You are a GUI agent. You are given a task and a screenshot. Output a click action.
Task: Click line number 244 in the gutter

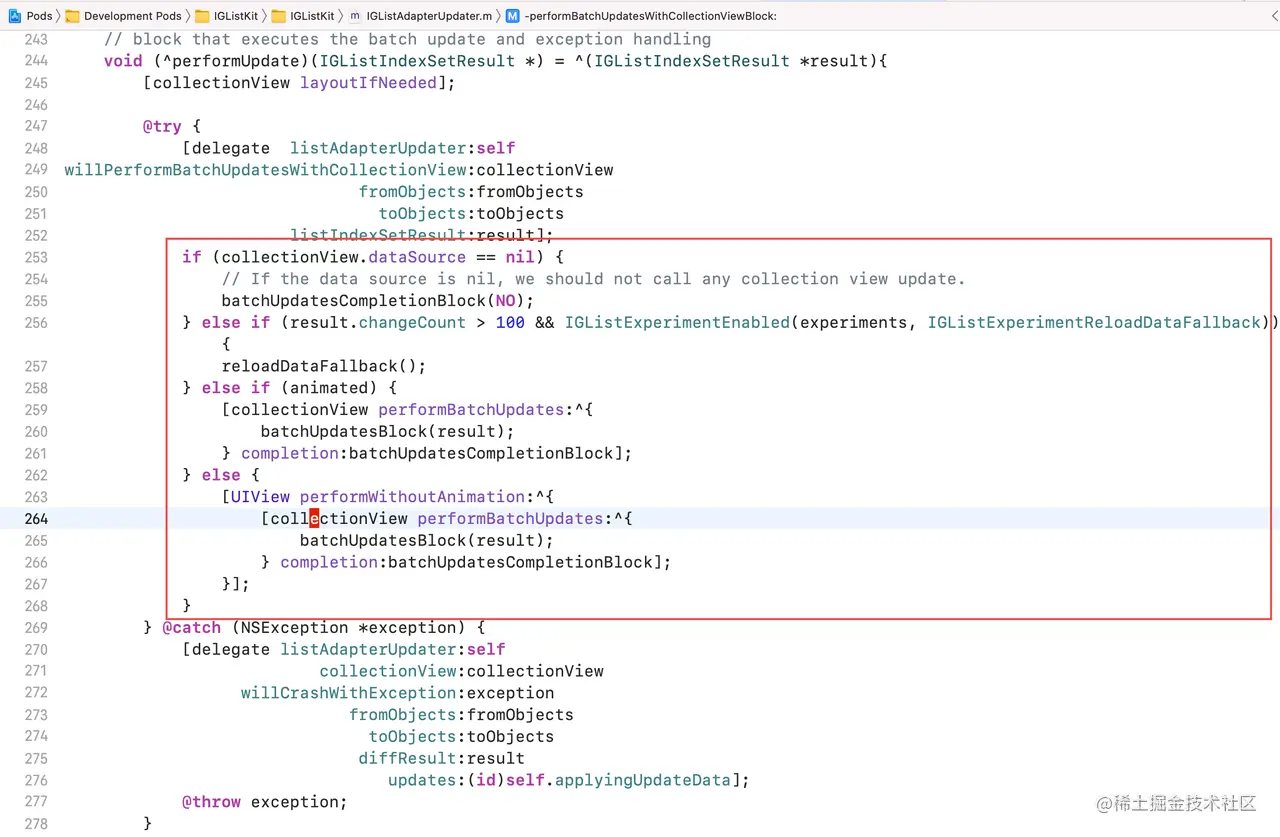click(36, 61)
